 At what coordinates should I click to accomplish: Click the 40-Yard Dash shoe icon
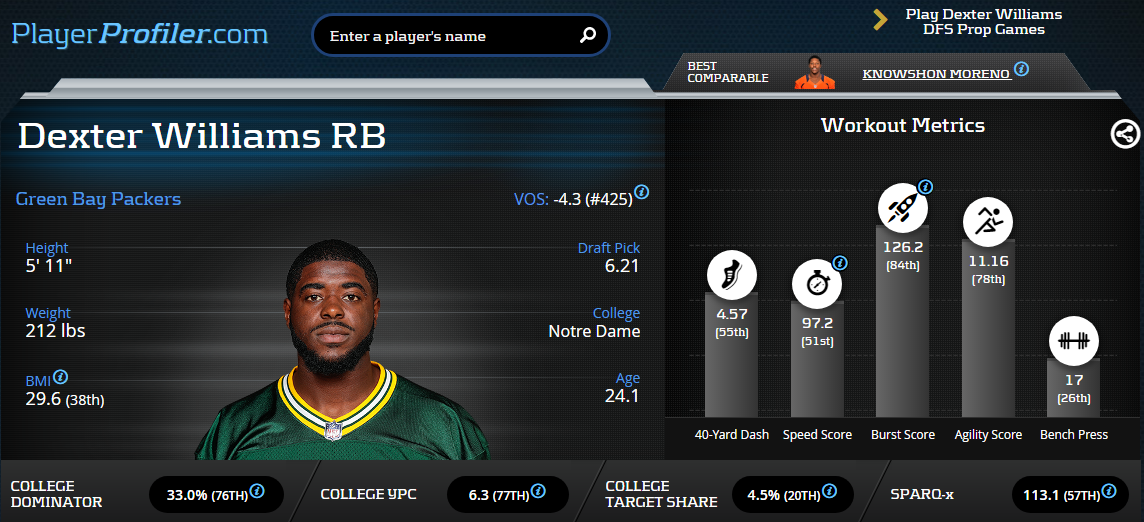pos(732,275)
